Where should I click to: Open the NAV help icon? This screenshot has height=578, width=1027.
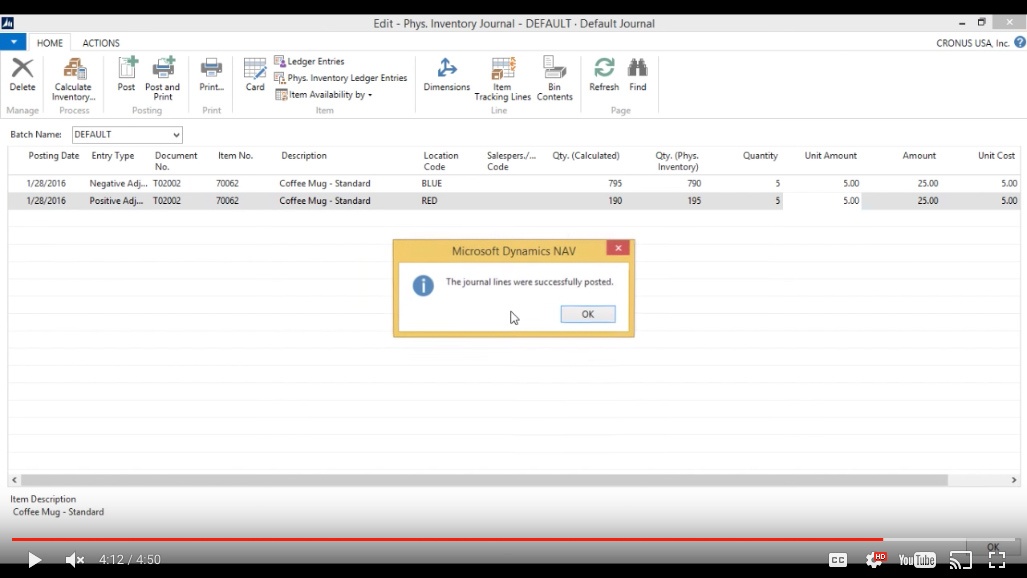coord(1020,43)
